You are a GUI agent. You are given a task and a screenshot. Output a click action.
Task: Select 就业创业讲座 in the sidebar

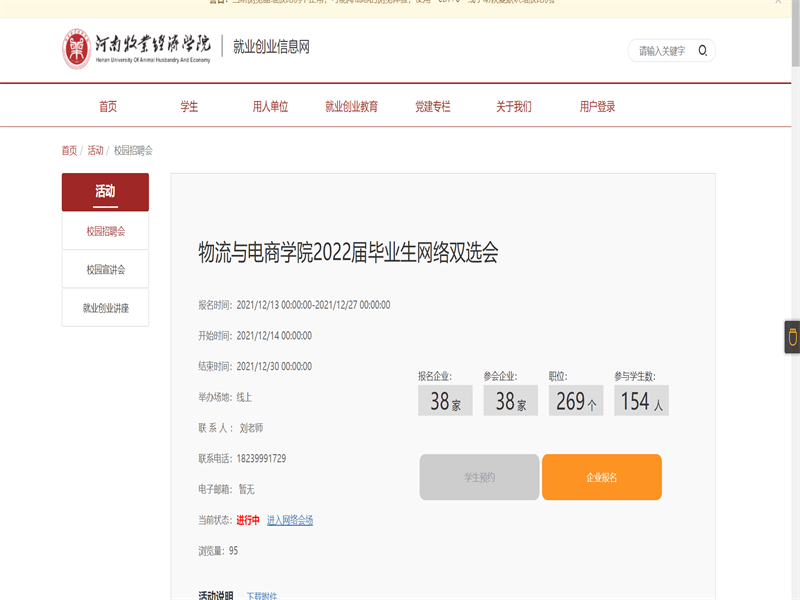[x=105, y=308]
